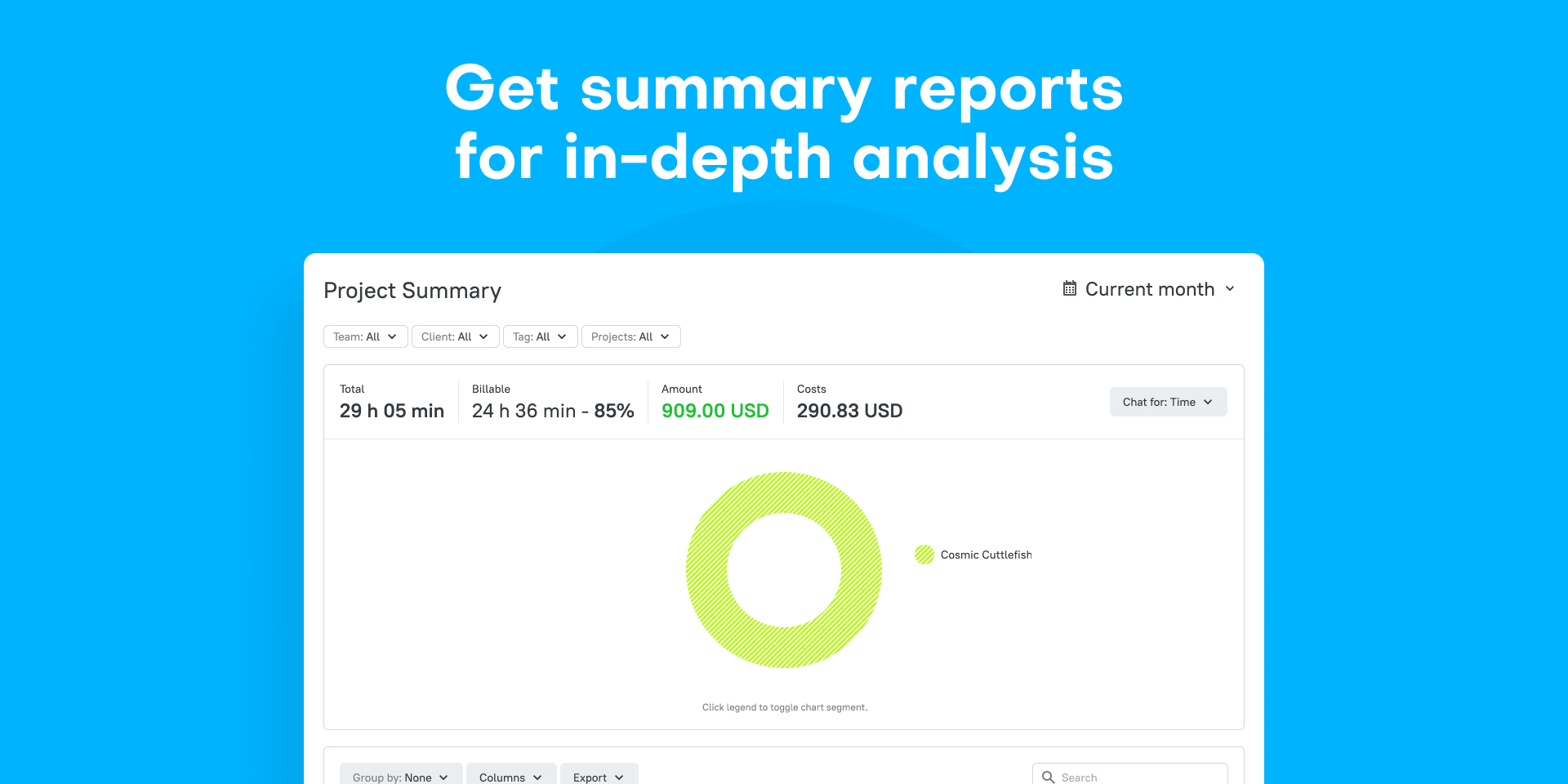The height and width of the screenshot is (784, 1568).
Task: Open the Team: All filter dropdown
Action: (365, 336)
